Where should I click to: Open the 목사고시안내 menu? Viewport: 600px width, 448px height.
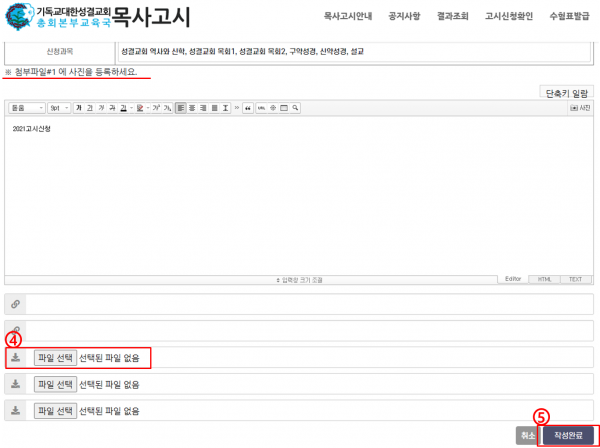348,16
